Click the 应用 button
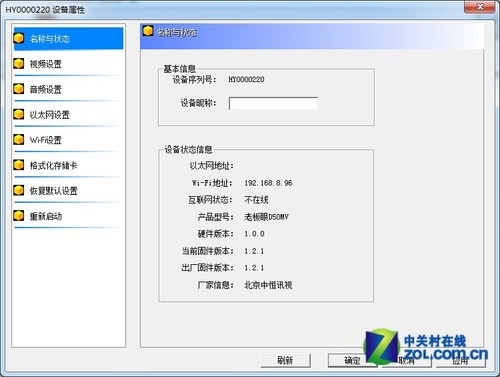 coord(460,360)
